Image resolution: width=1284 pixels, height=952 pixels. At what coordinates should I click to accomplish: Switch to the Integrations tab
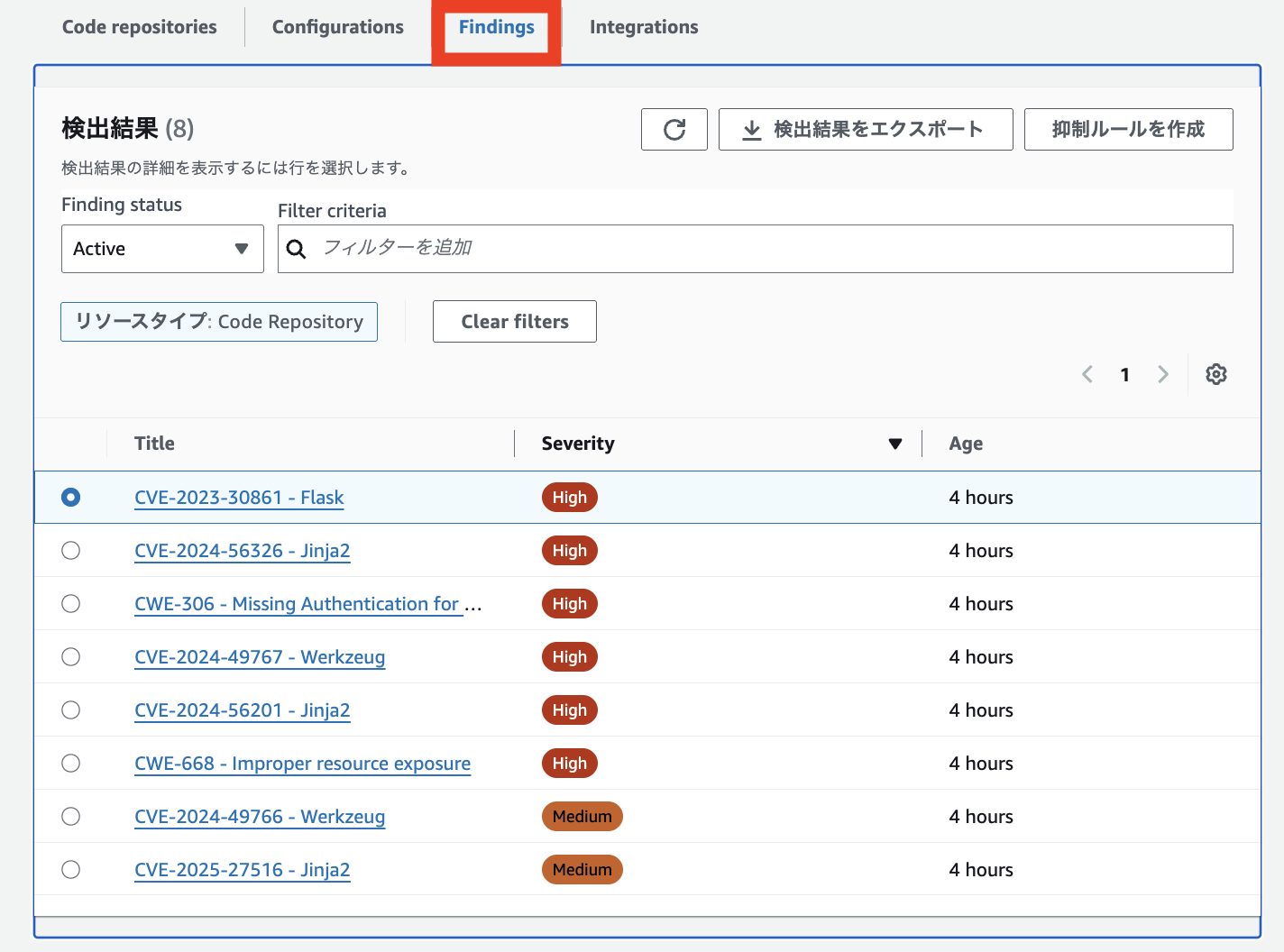click(643, 26)
